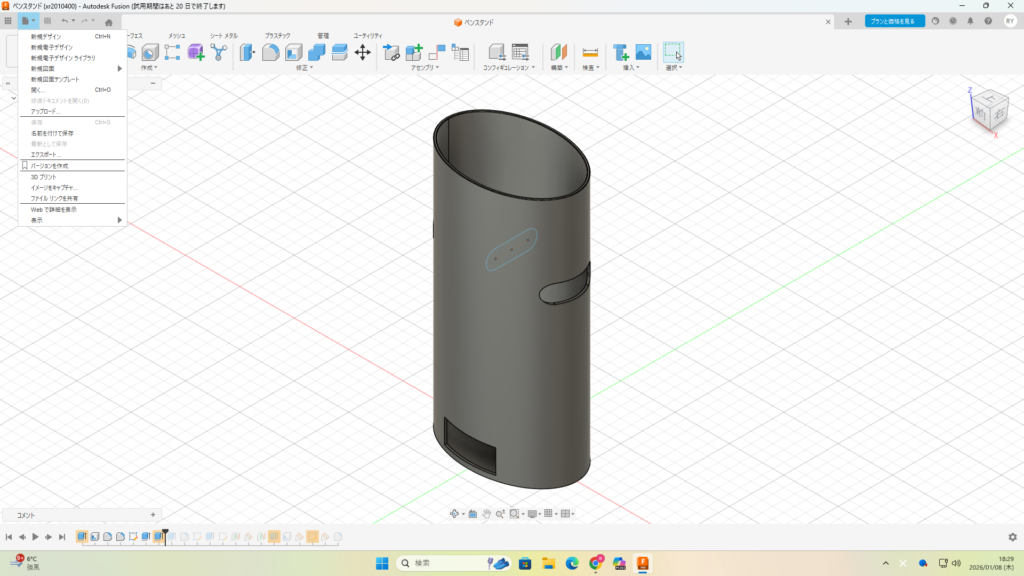Click the Move/Copy cross-arrows tool icon
The image size is (1024, 576).
363,52
